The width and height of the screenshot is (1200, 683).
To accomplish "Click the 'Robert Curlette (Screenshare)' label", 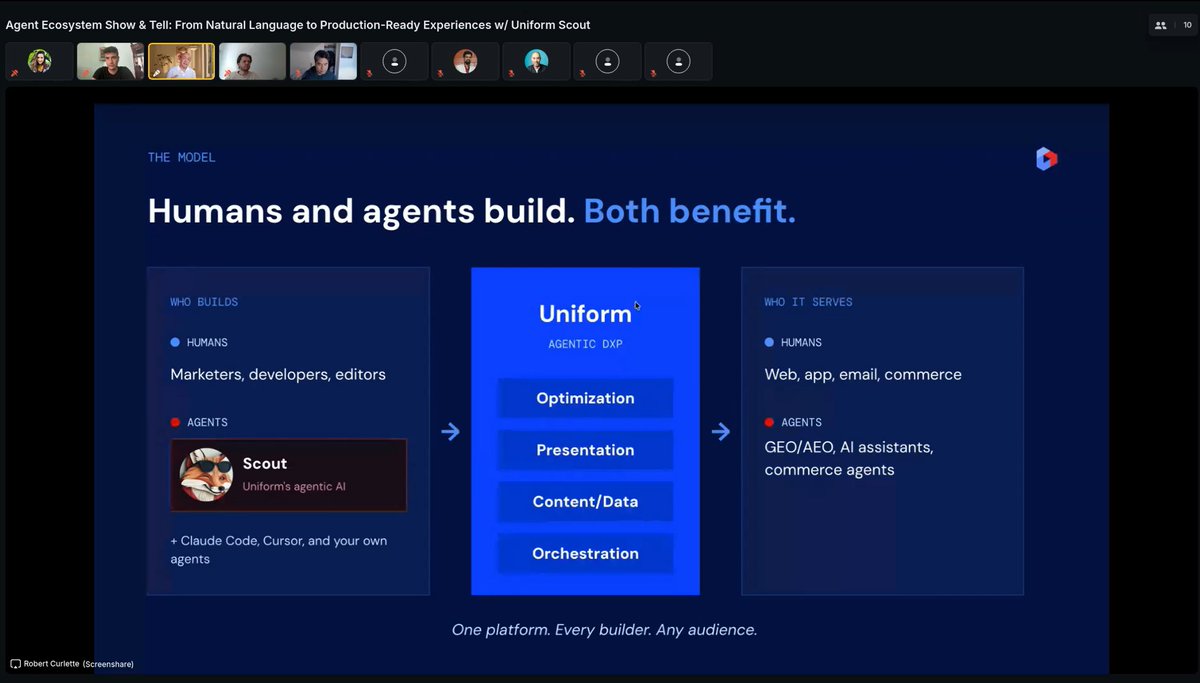I will (78, 664).
